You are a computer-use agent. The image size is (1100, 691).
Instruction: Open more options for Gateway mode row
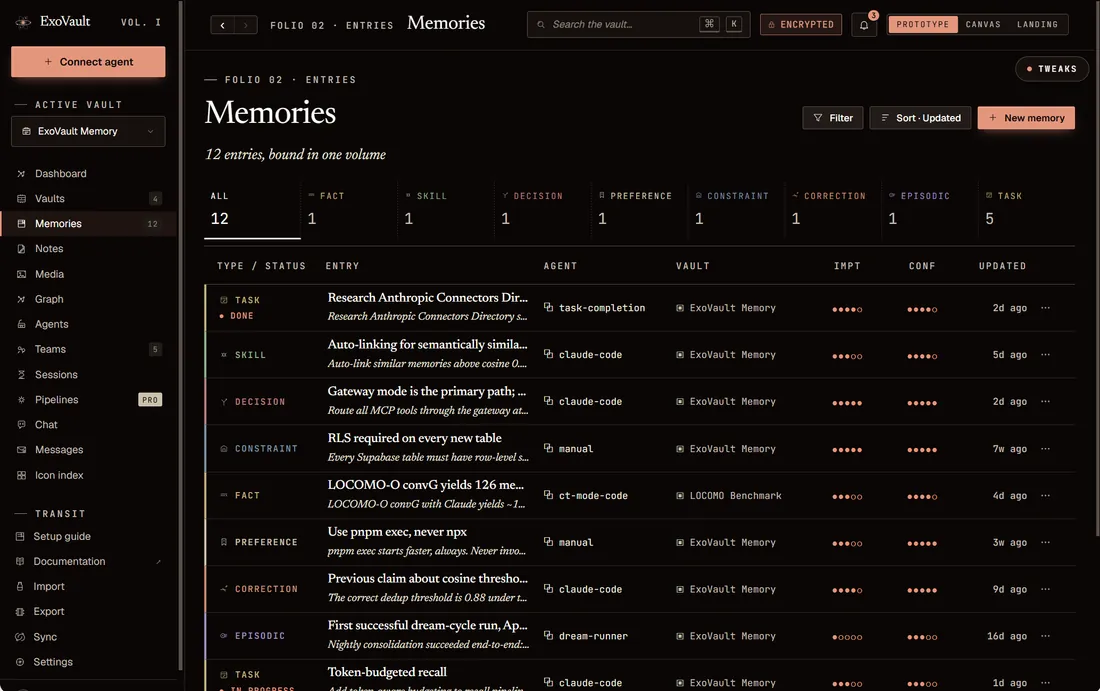pos(1045,401)
